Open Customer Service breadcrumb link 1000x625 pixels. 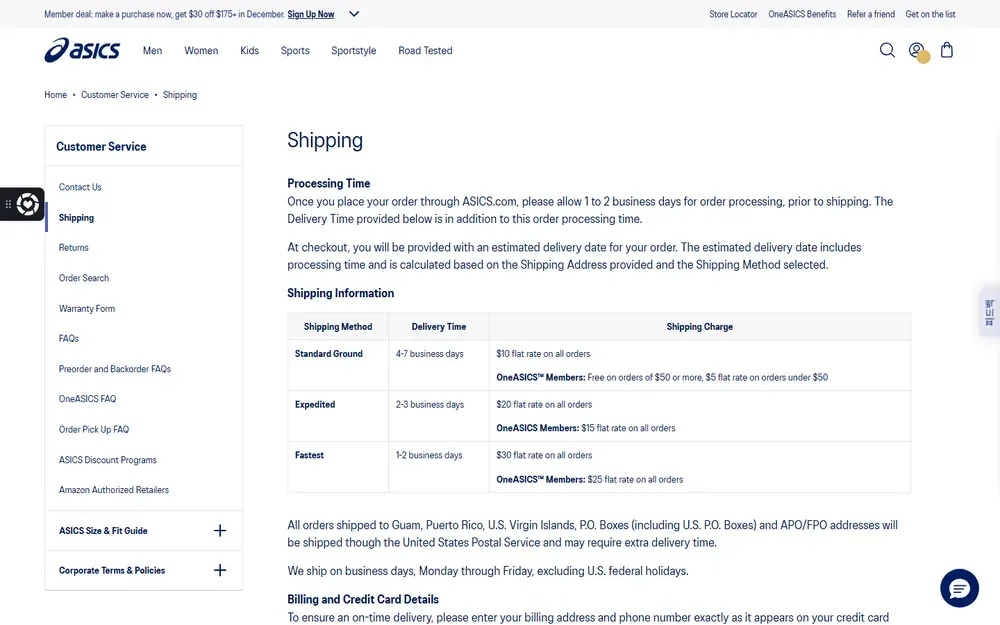[x=115, y=94]
